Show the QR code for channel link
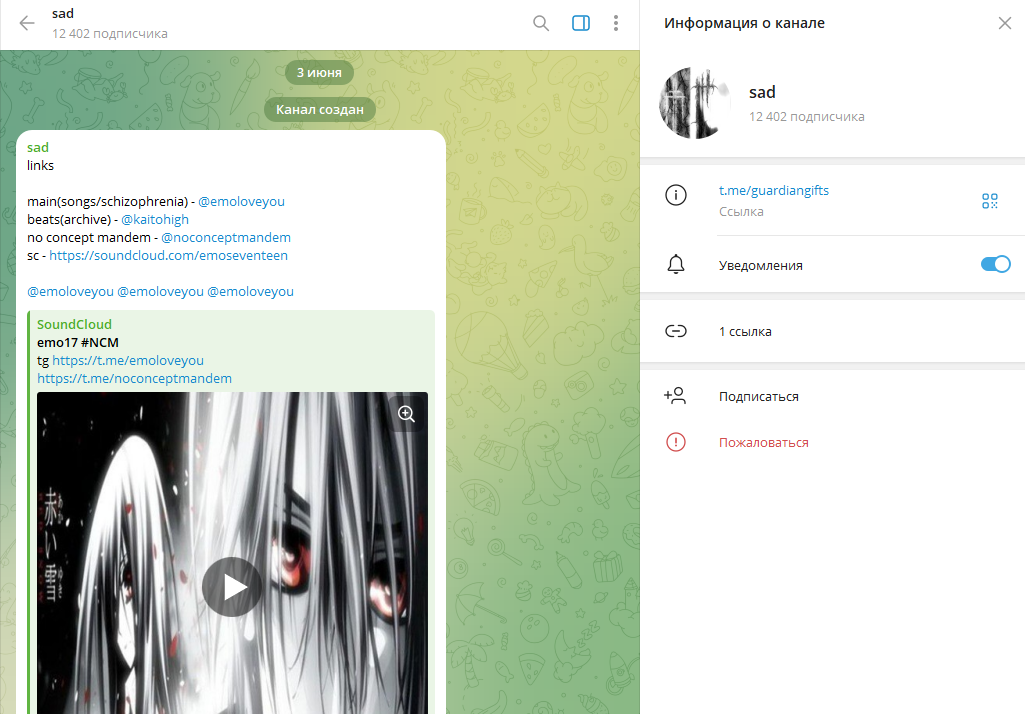 click(990, 201)
